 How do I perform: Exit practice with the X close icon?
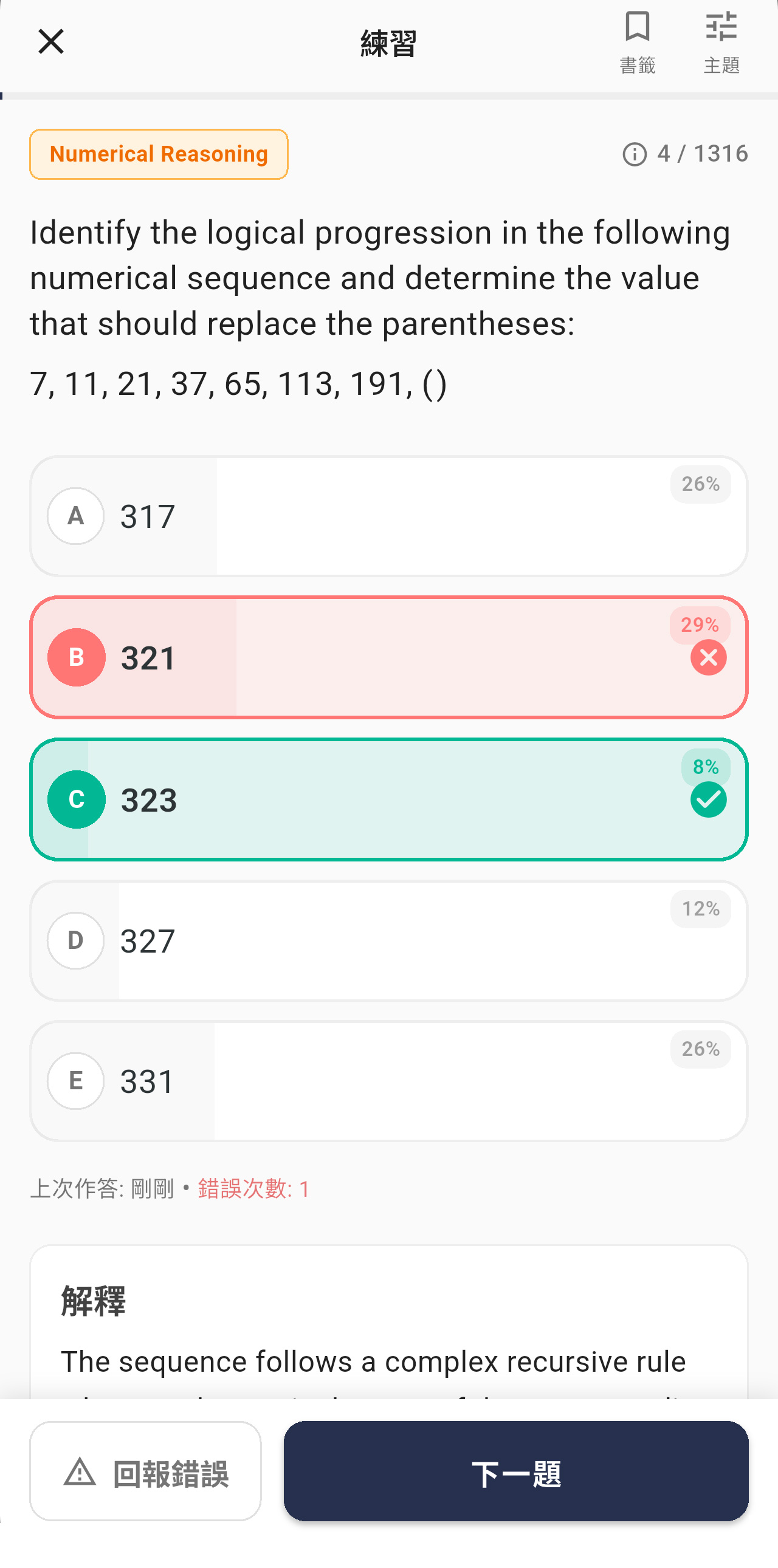(x=51, y=41)
